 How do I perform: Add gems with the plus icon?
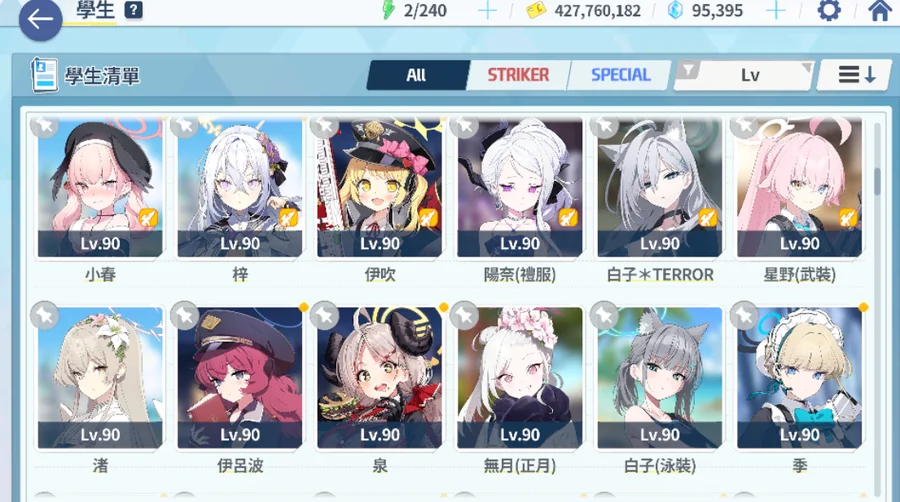776,10
